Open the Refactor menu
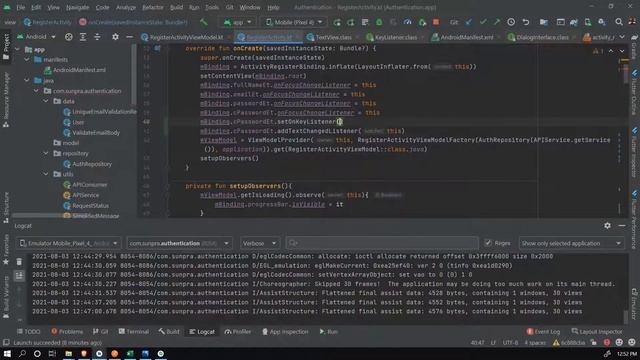This screenshot has width=640, height=360. (153, 7)
